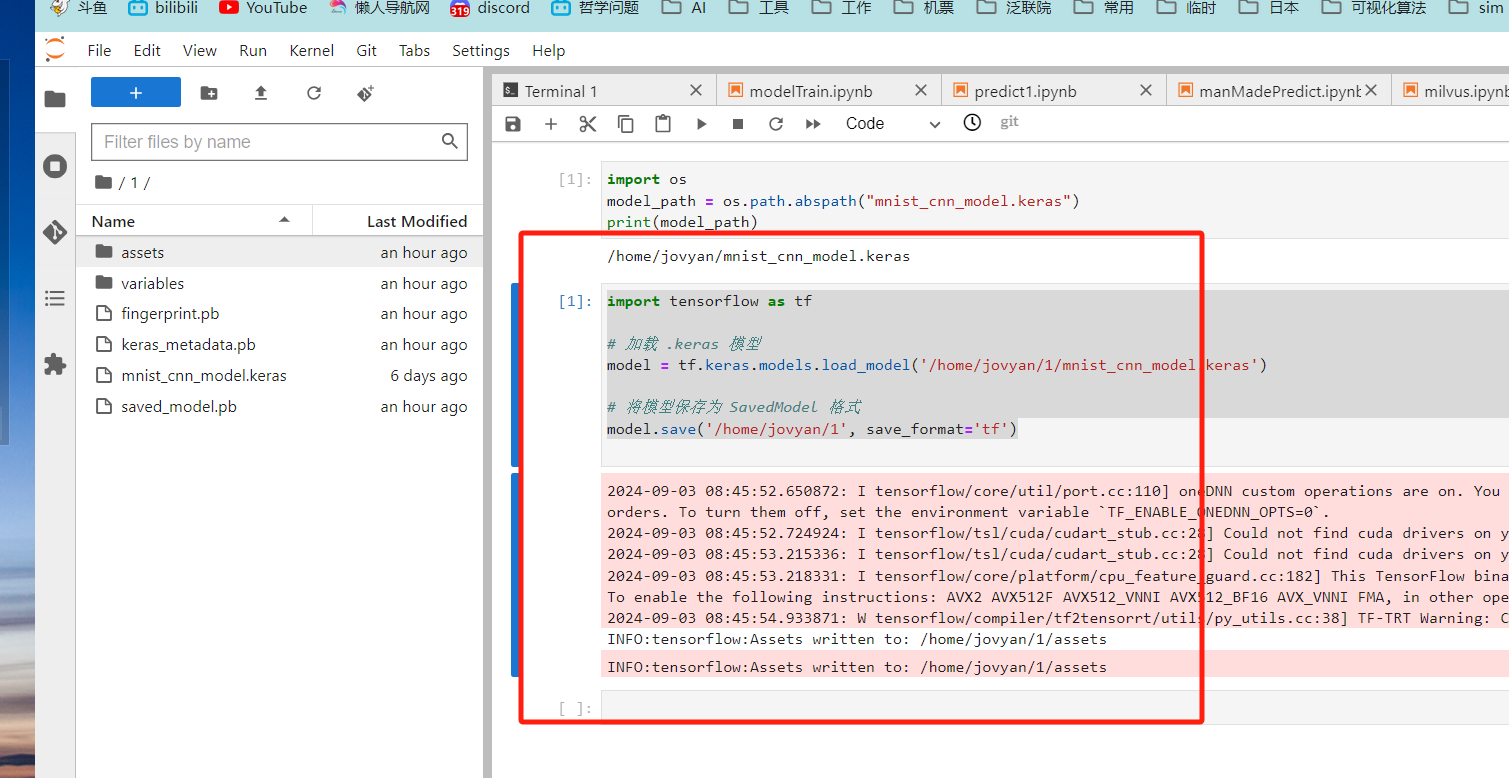
Task: Open the table of contents panel
Action: pyautogui.click(x=55, y=298)
